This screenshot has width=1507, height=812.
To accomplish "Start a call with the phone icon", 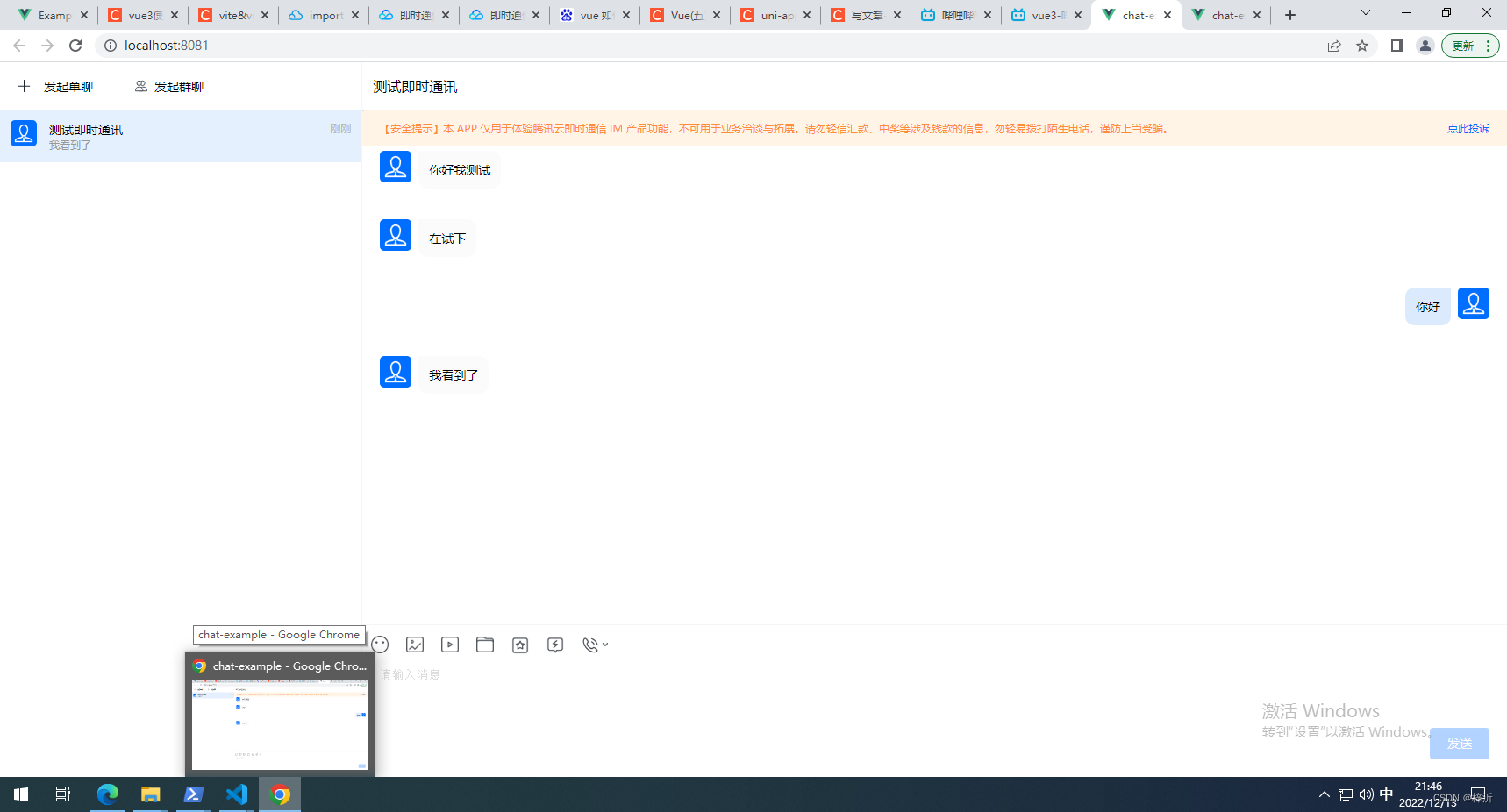I will click(589, 645).
